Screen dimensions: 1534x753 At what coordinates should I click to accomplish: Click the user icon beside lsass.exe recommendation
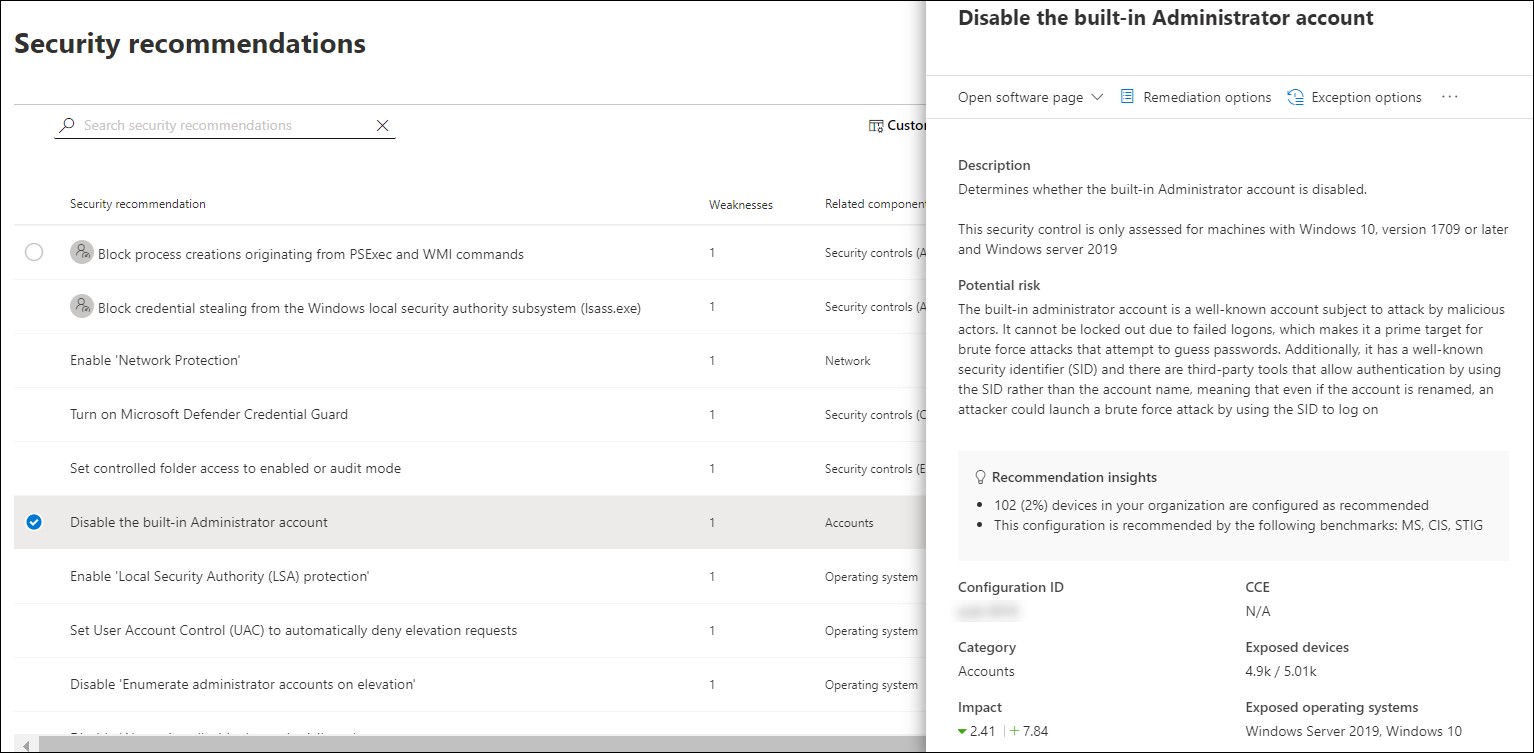82,307
